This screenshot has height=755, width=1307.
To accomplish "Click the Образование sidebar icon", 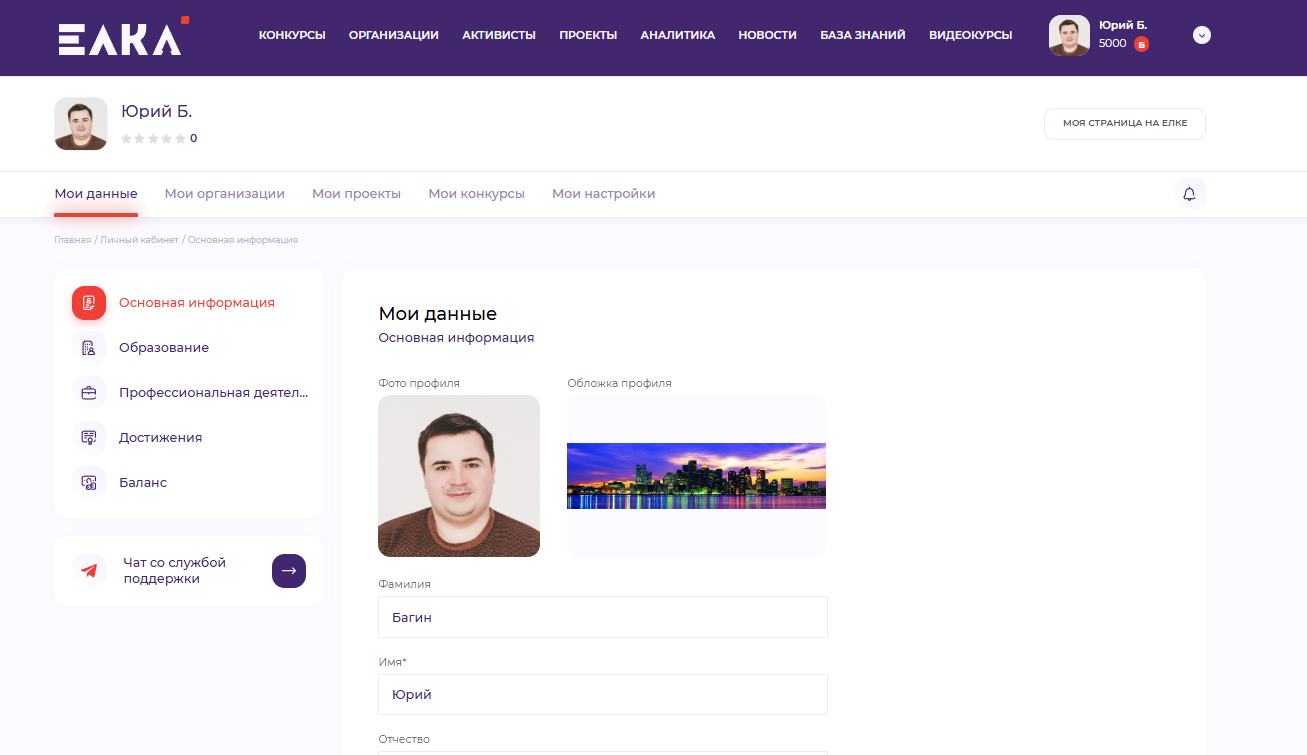I will click(89, 348).
